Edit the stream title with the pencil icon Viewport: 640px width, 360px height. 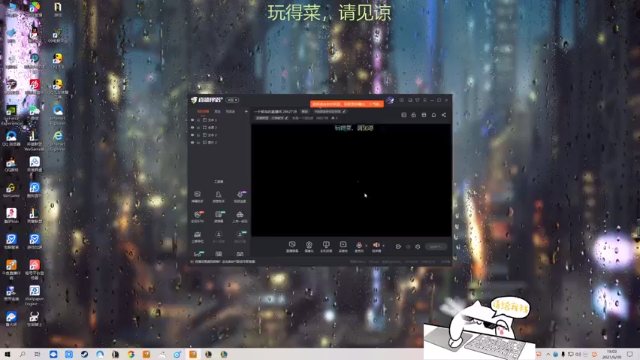pyautogui.click(x=344, y=111)
